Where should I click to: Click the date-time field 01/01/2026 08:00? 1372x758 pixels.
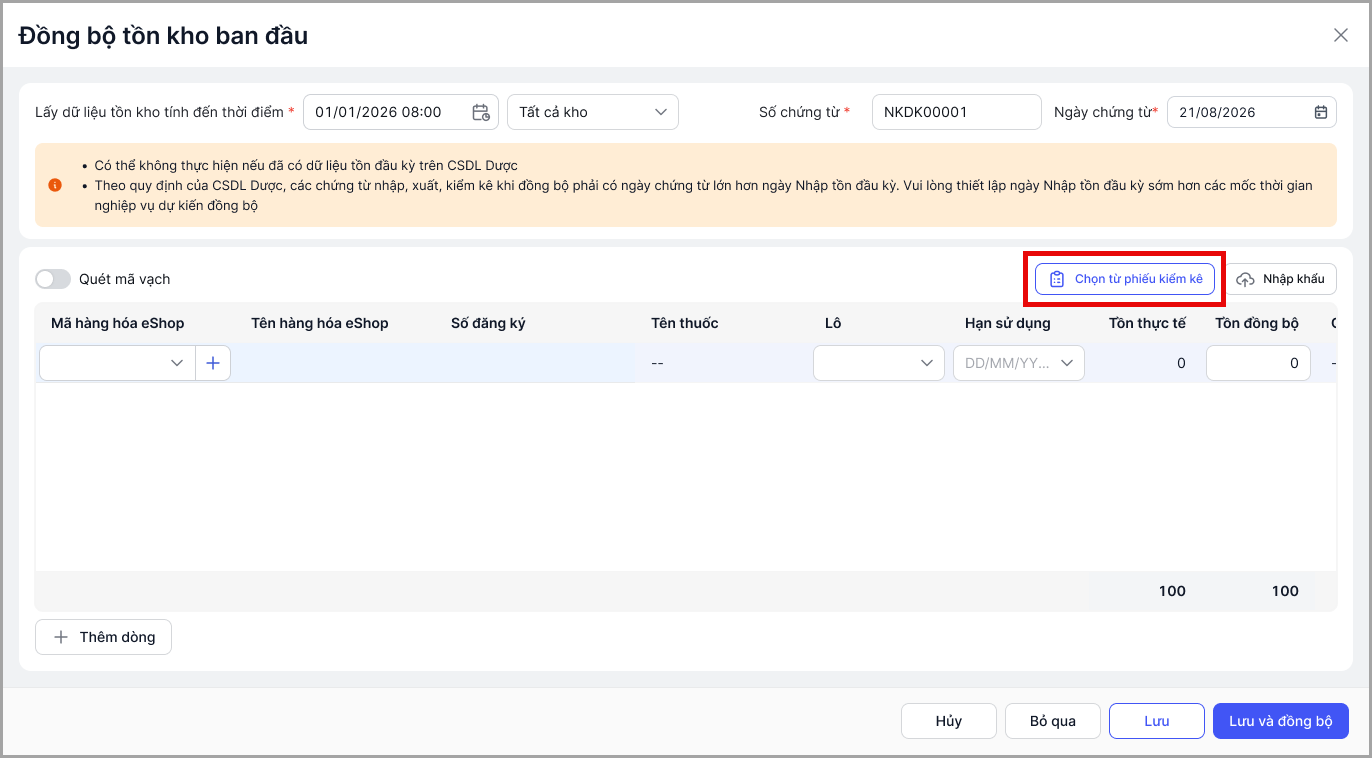tap(400, 112)
